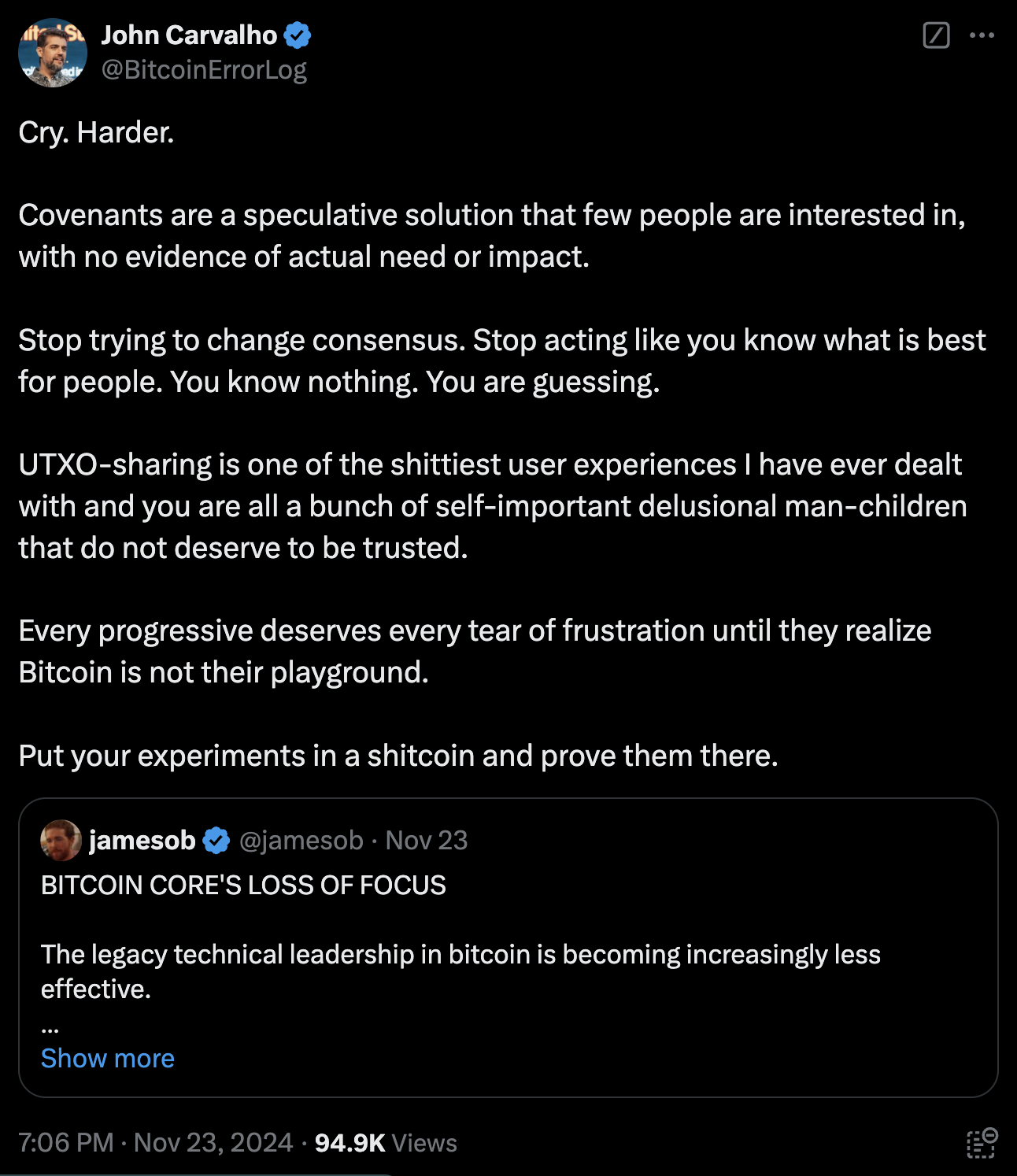The height and width of the screenshot is (1176, 1017).
Task: Open the jamesob display name in quote
Action: (x=142, y=841)
